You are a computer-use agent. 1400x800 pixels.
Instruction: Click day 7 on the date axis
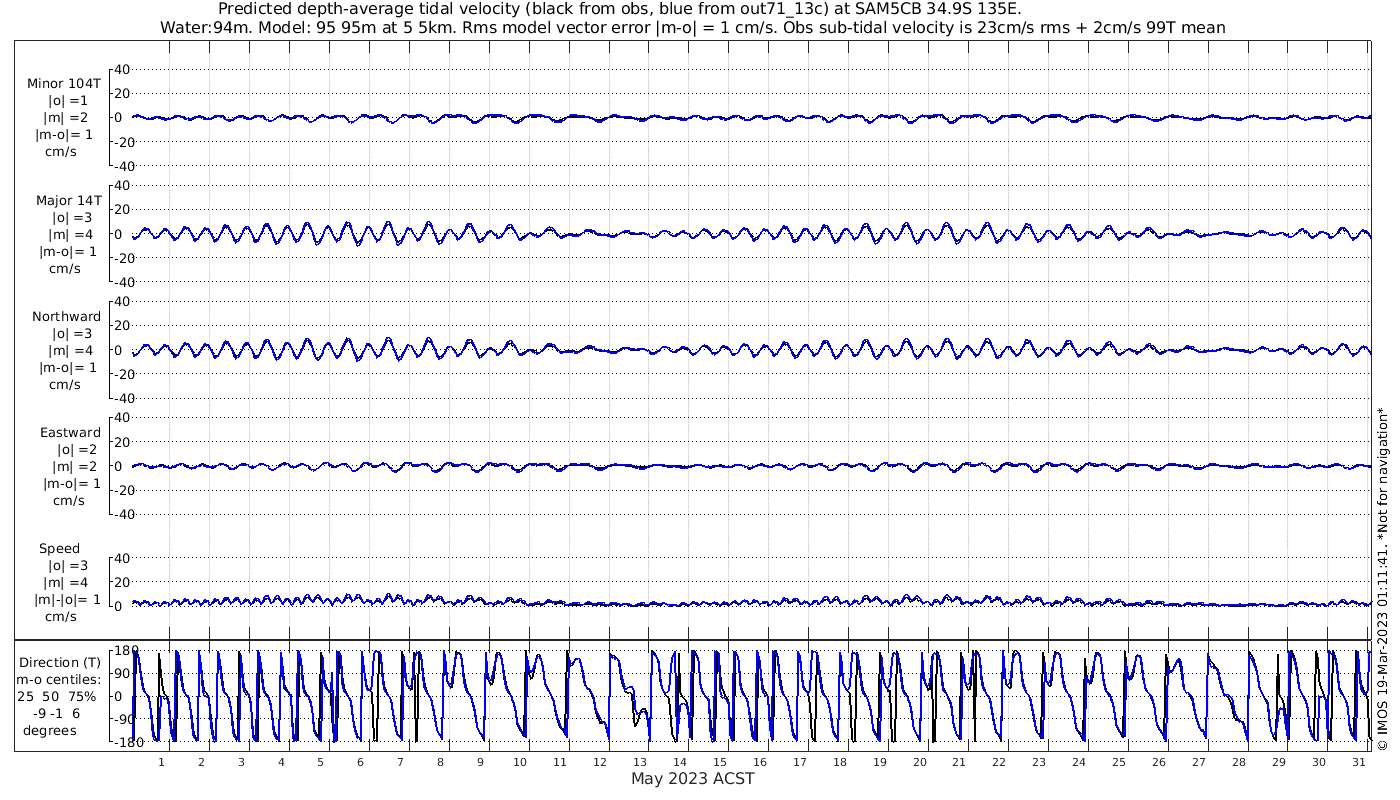(400, 762)
